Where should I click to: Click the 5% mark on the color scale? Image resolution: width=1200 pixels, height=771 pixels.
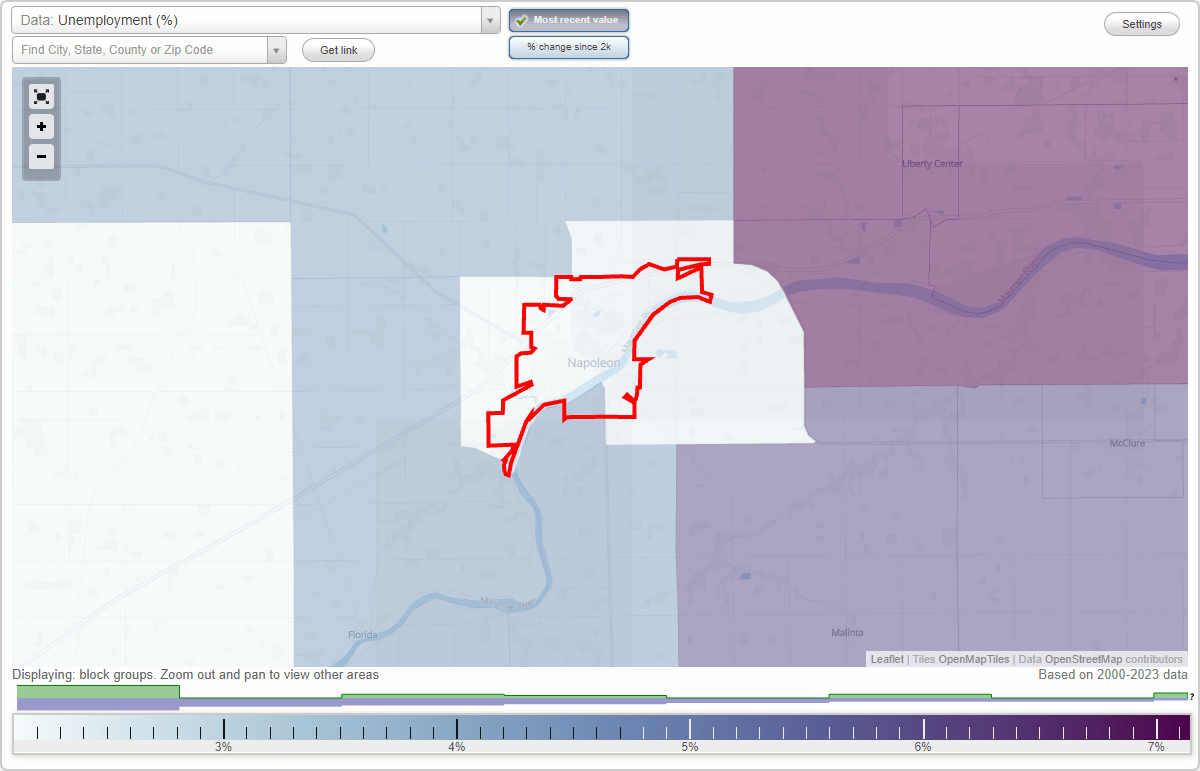pos(690,727)
